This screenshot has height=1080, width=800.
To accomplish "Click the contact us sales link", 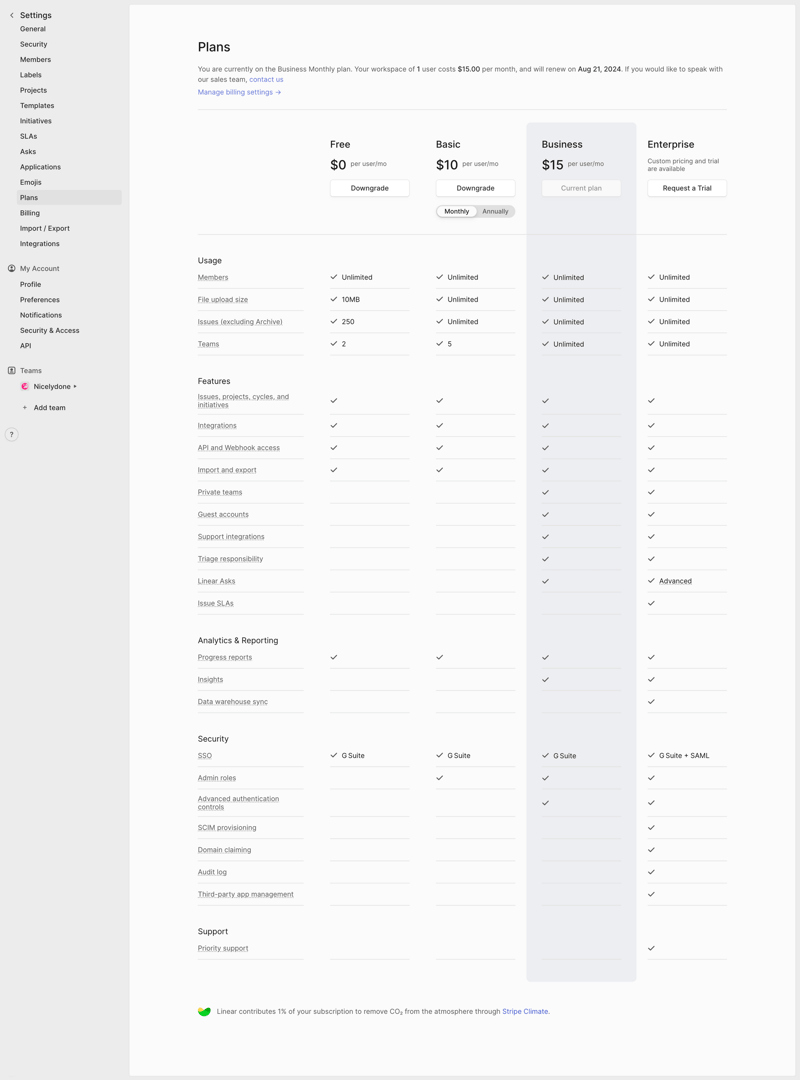I will pos(266,79).
